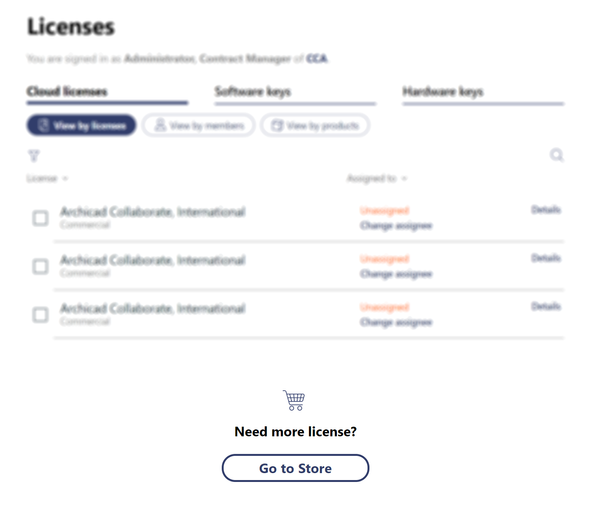Image resolution: width=600 pixels, height=507 pixels.
Task: Check the second Archicad Collaborate license checkbox
Action: (x=40, y=267)
